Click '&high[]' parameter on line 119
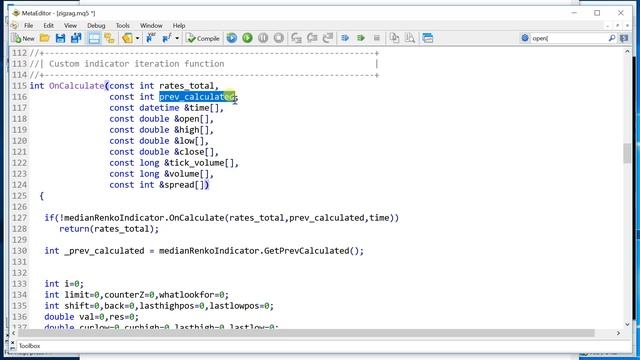This screenshot has width=640, height=360. [192, 130]
